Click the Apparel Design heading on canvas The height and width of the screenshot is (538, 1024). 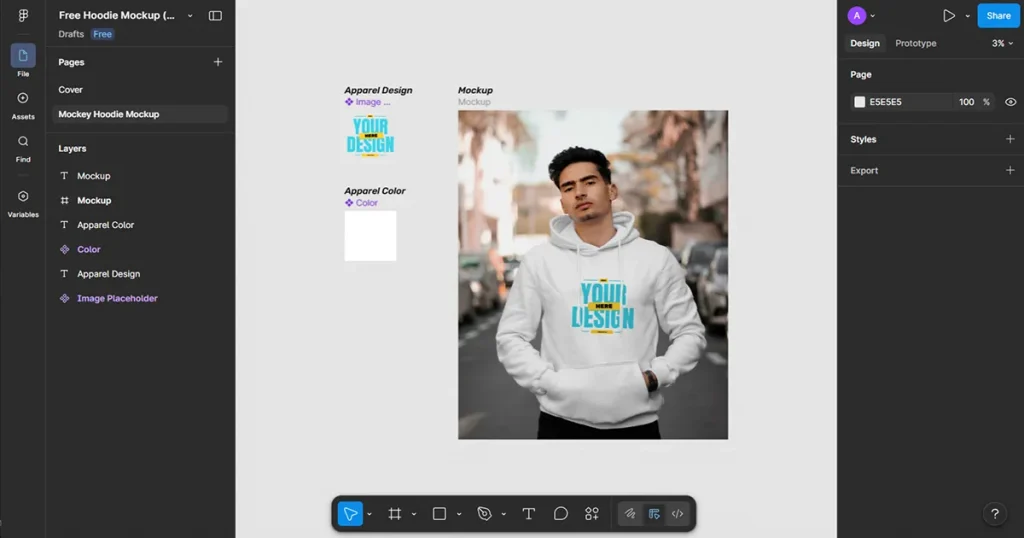[378, 90]
